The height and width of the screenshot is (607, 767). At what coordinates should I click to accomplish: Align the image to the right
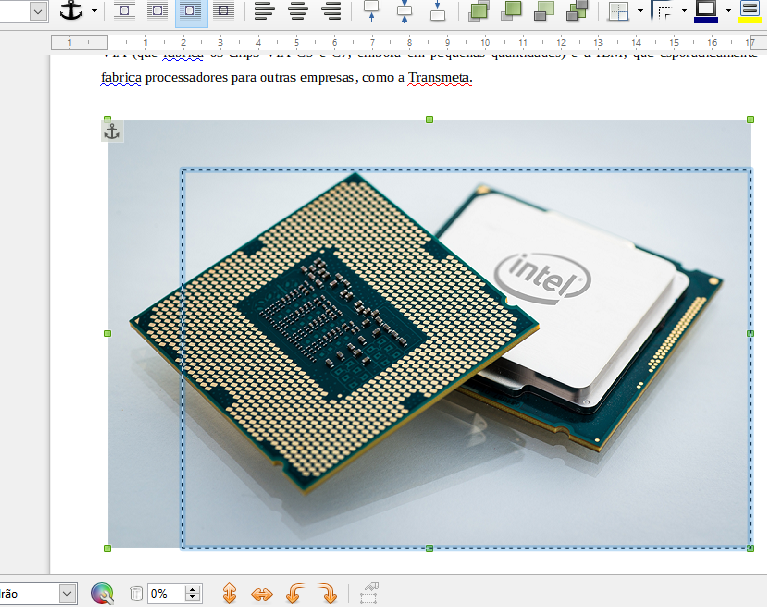point(331,11)
